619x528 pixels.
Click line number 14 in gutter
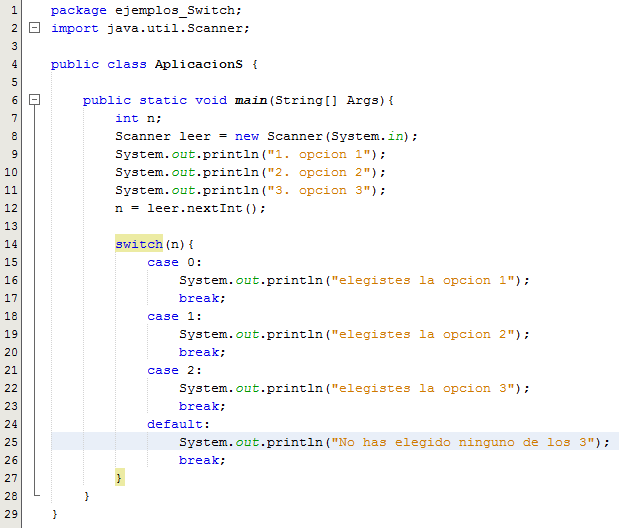click(x=11, y=244)
